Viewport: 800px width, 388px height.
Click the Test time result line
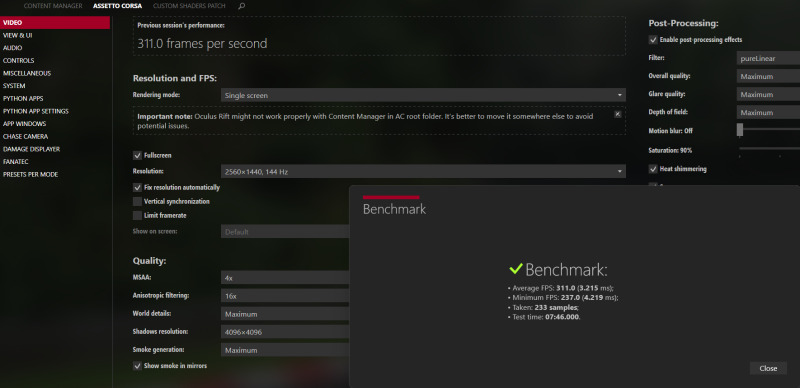[544, 317]
